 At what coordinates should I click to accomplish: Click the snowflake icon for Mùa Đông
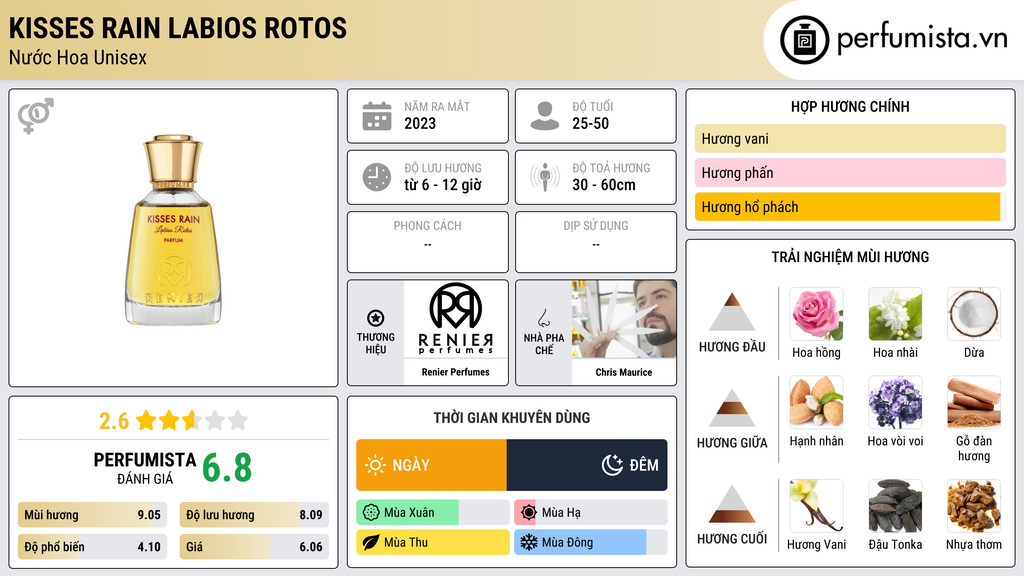[x=529, y=542]
